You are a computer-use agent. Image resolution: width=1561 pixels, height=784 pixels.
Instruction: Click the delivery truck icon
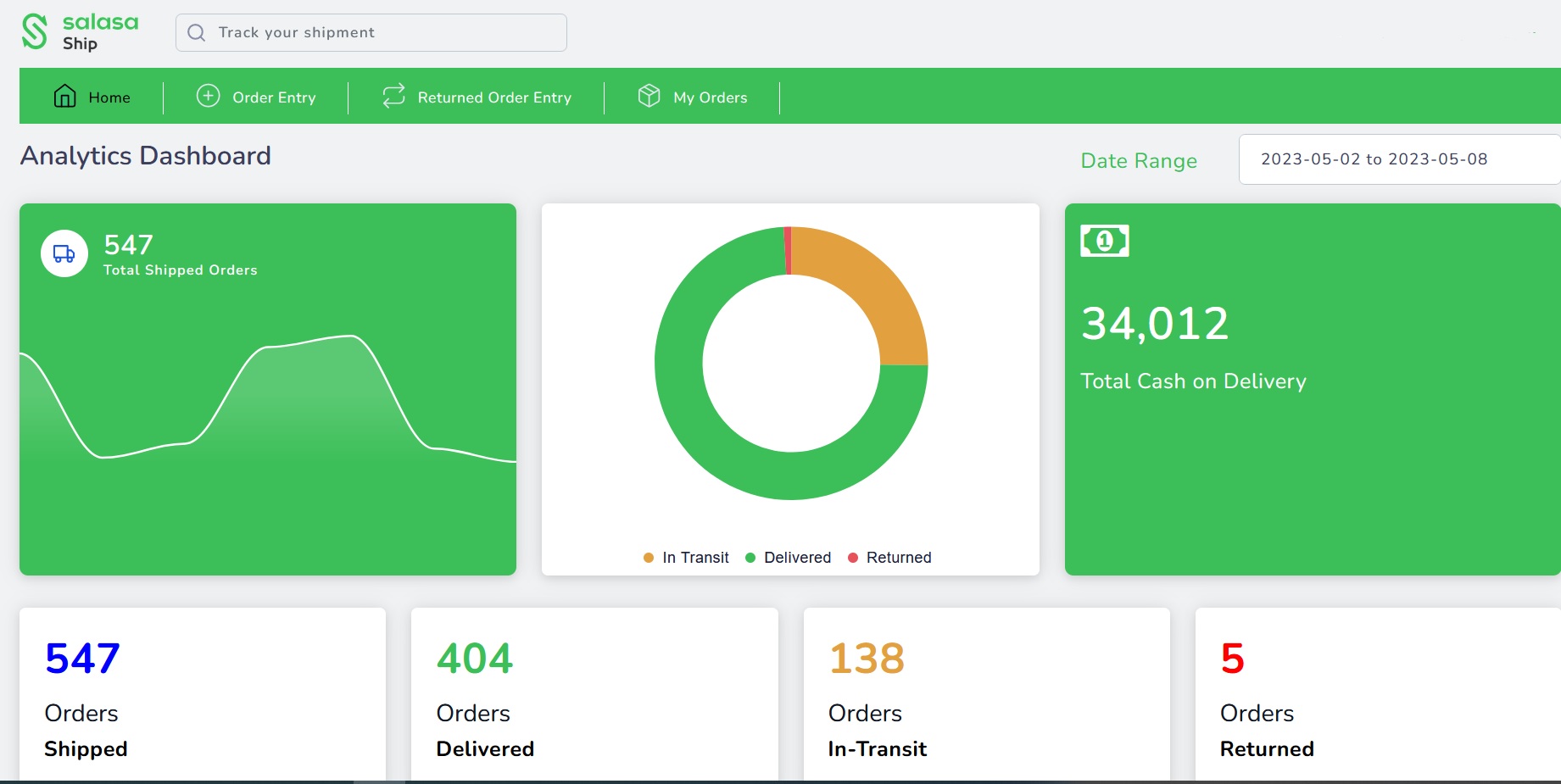[64, 253]
